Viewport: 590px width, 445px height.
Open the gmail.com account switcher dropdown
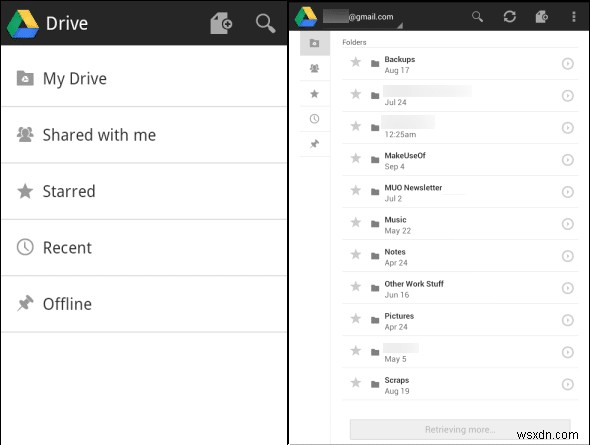tap(363, 17)
